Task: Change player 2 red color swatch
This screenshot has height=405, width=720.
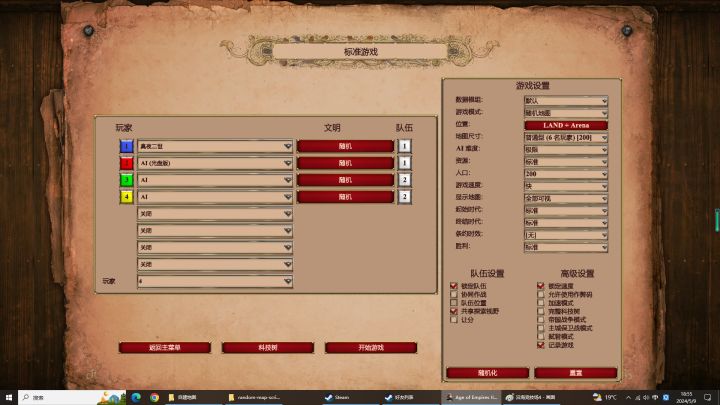Action: point(126,163)
